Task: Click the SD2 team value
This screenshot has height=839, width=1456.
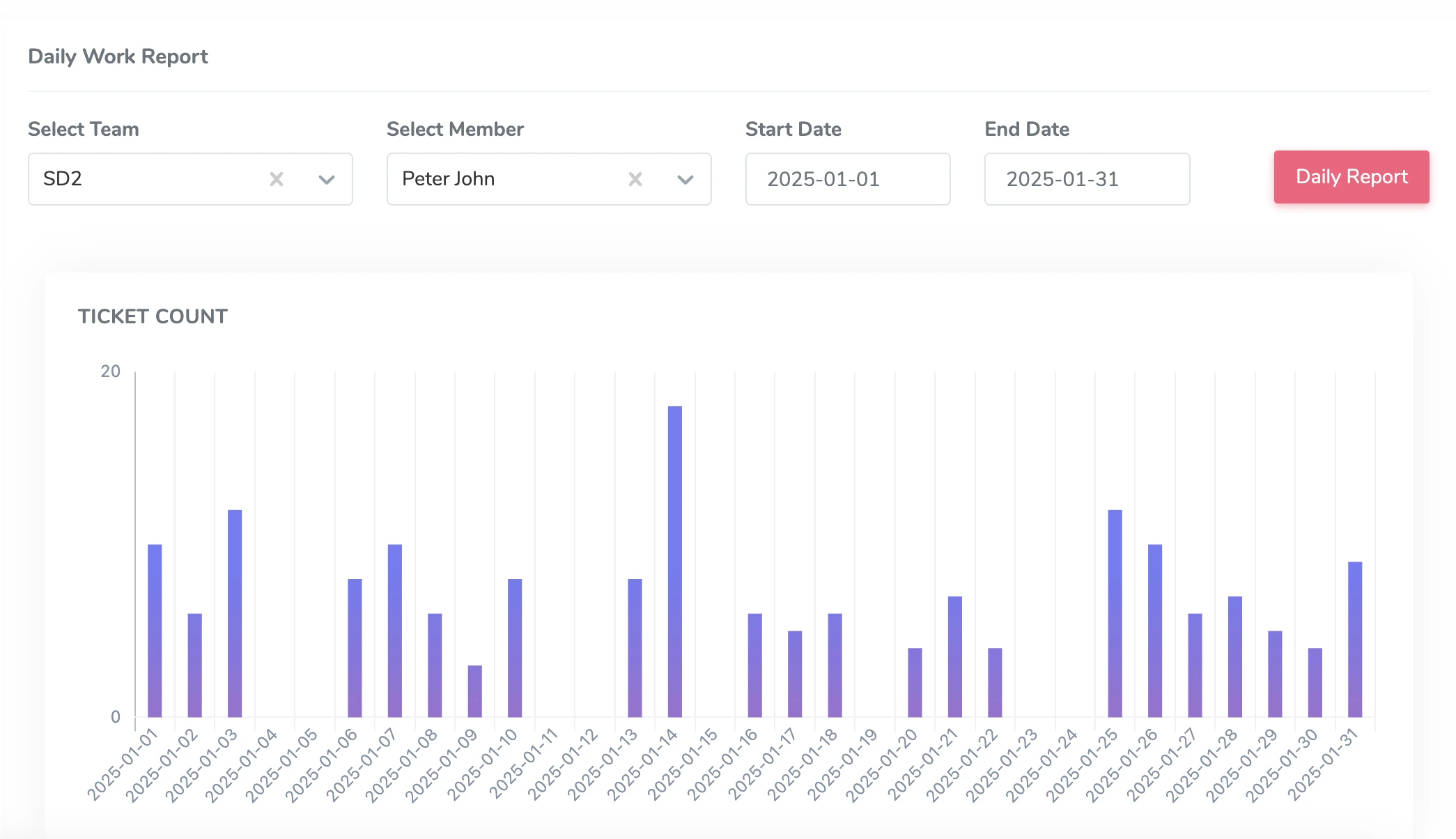Action: point(63,178)
